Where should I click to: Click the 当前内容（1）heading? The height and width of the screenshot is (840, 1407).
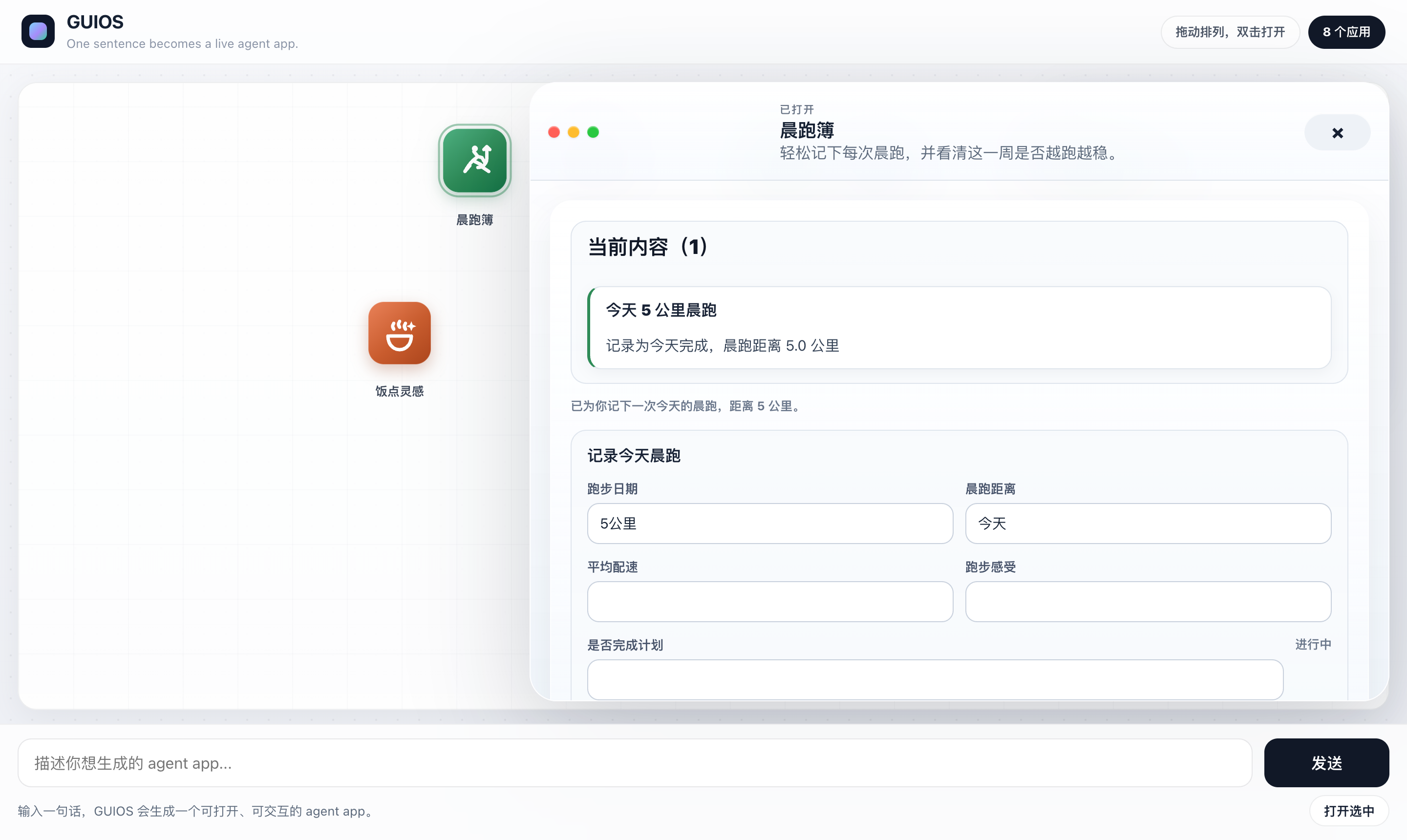(648, 247)
